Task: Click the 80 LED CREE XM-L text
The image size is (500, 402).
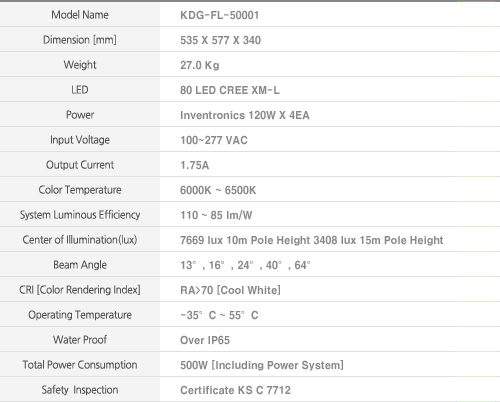Action: 230,90
